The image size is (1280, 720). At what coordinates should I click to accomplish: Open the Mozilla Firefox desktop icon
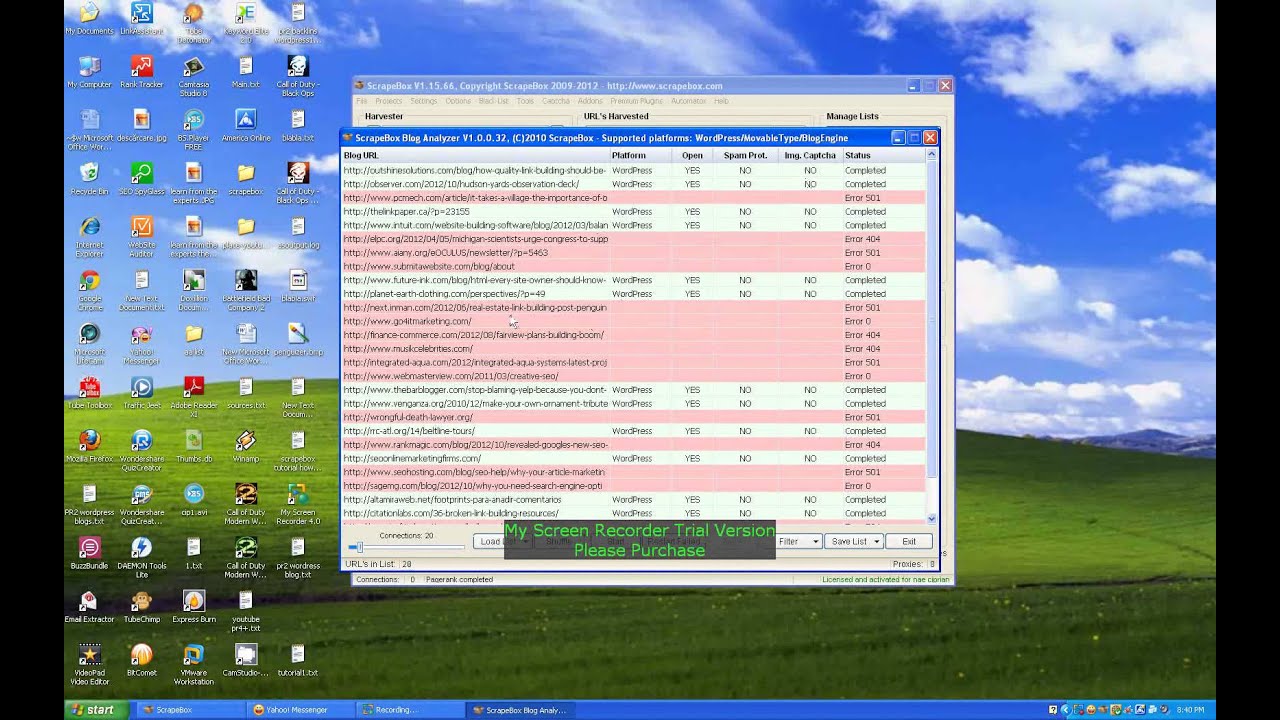click(89, 448)
